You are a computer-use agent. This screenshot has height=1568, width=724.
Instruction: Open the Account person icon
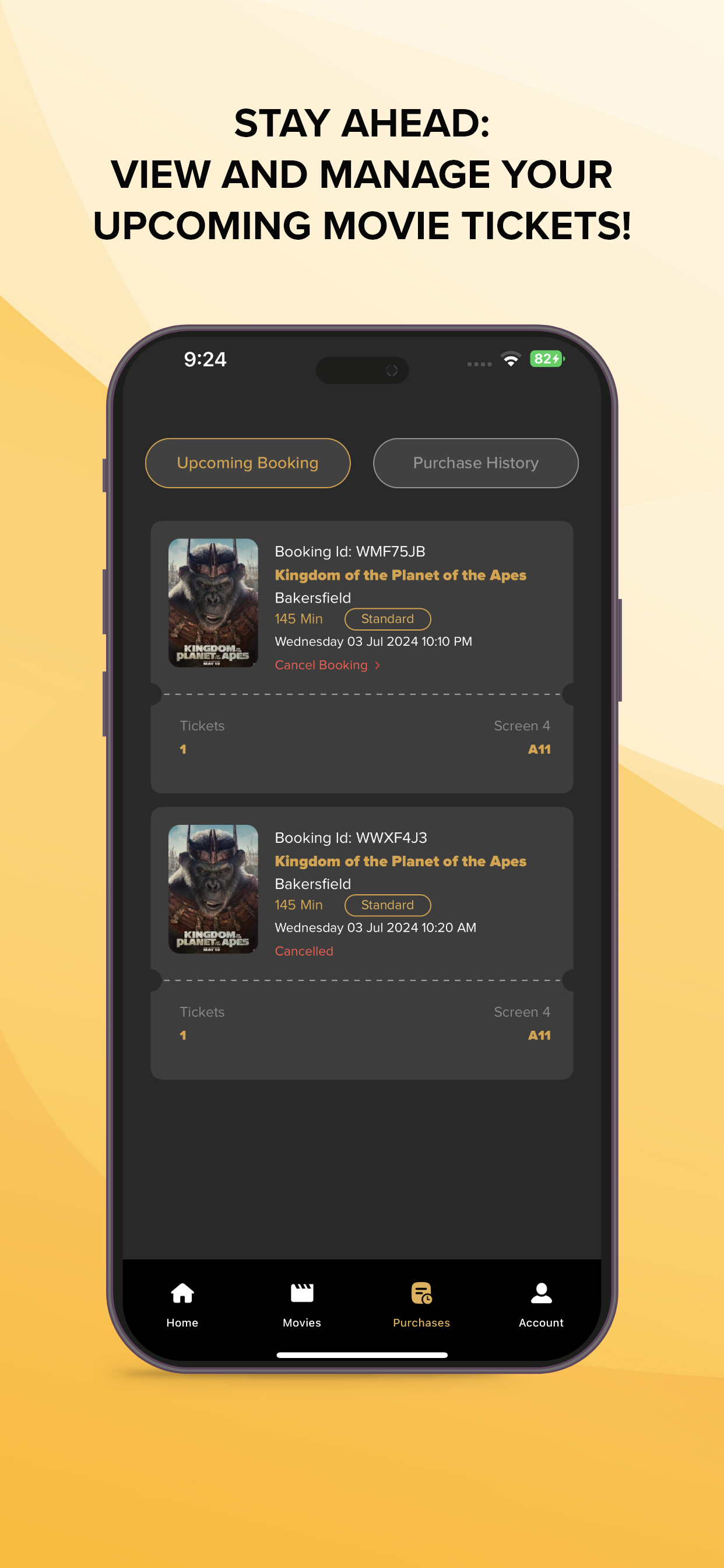[541, 1293]
